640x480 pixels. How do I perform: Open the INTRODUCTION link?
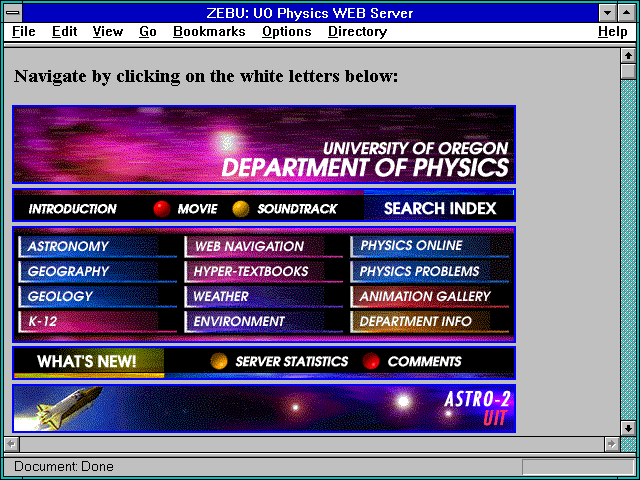[72, 209]
